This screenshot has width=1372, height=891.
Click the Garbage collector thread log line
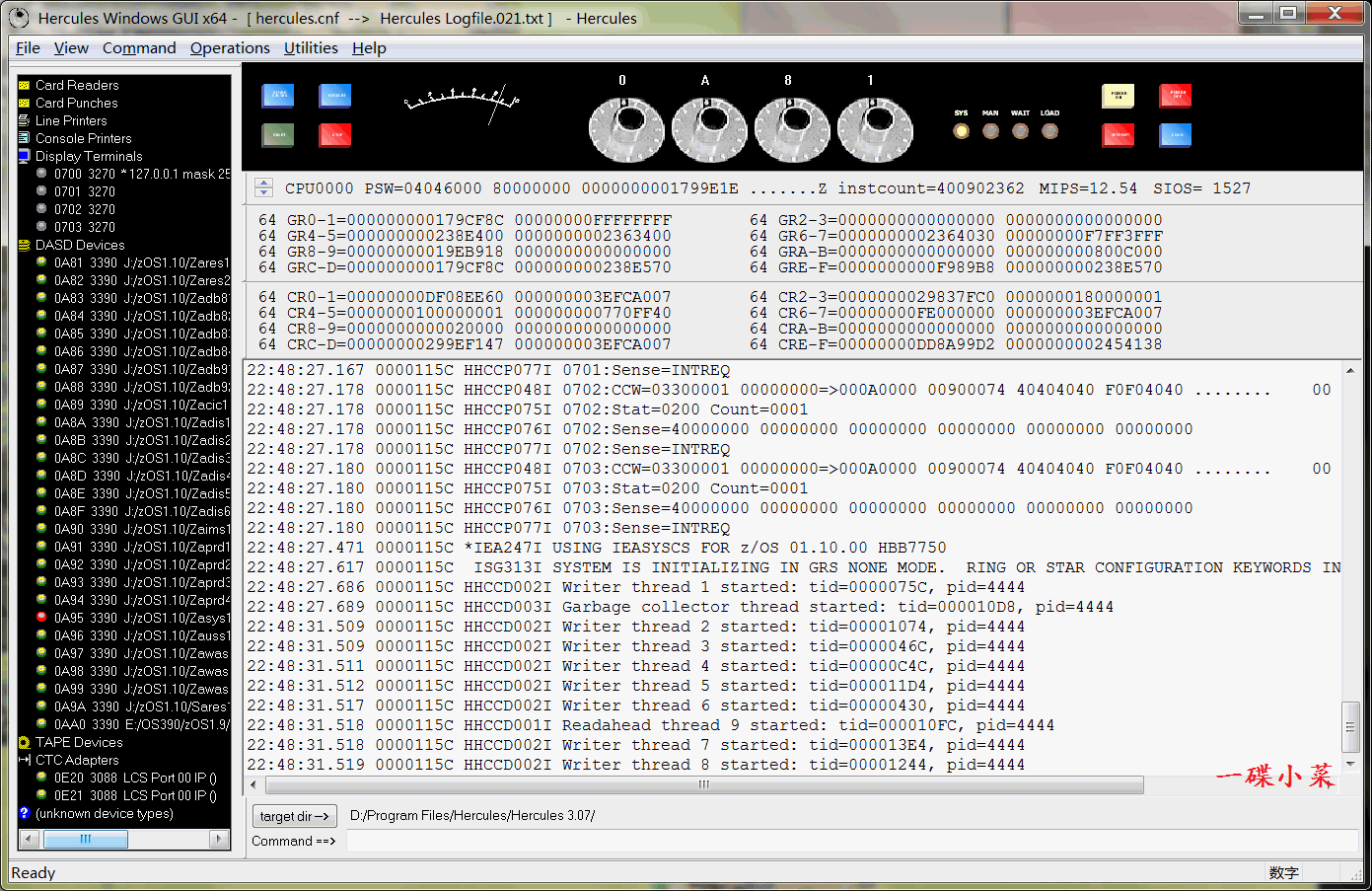(x=681, y=607)
